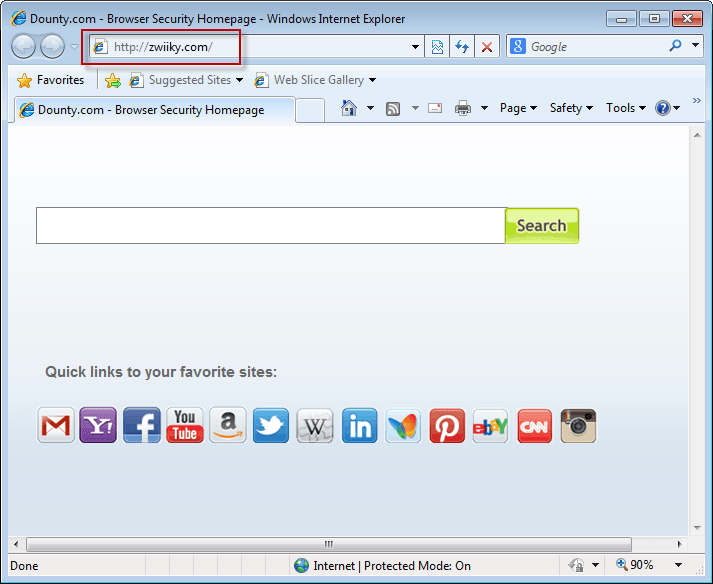Click the horizontal scrollbar thumb
Viewport: 713px width, 584px height.
click(329, 544)
